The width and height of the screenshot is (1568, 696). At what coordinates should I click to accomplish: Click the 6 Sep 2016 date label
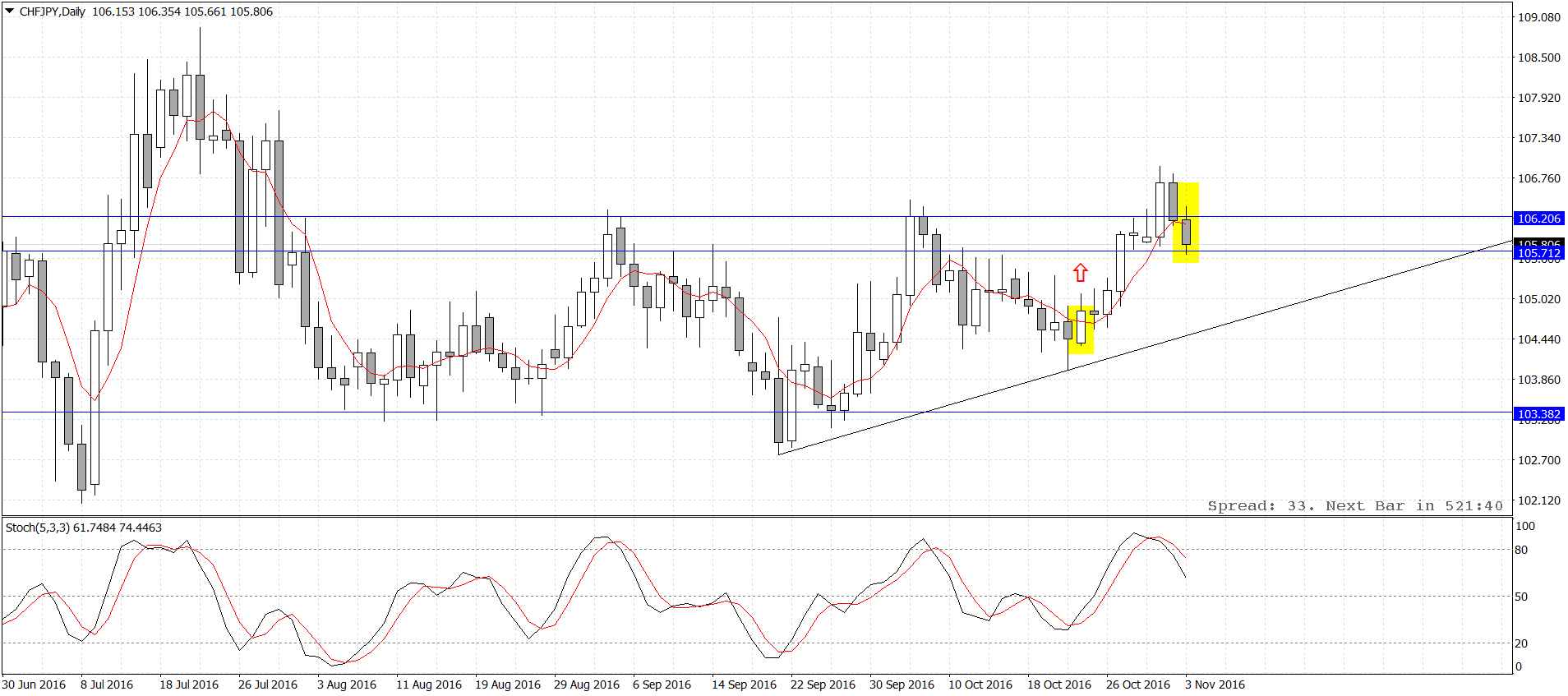pyautogui.click(x=662, y=684)
